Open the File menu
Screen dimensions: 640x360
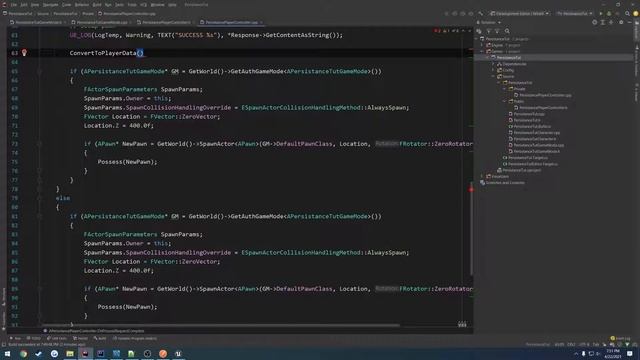coord(13,4)
